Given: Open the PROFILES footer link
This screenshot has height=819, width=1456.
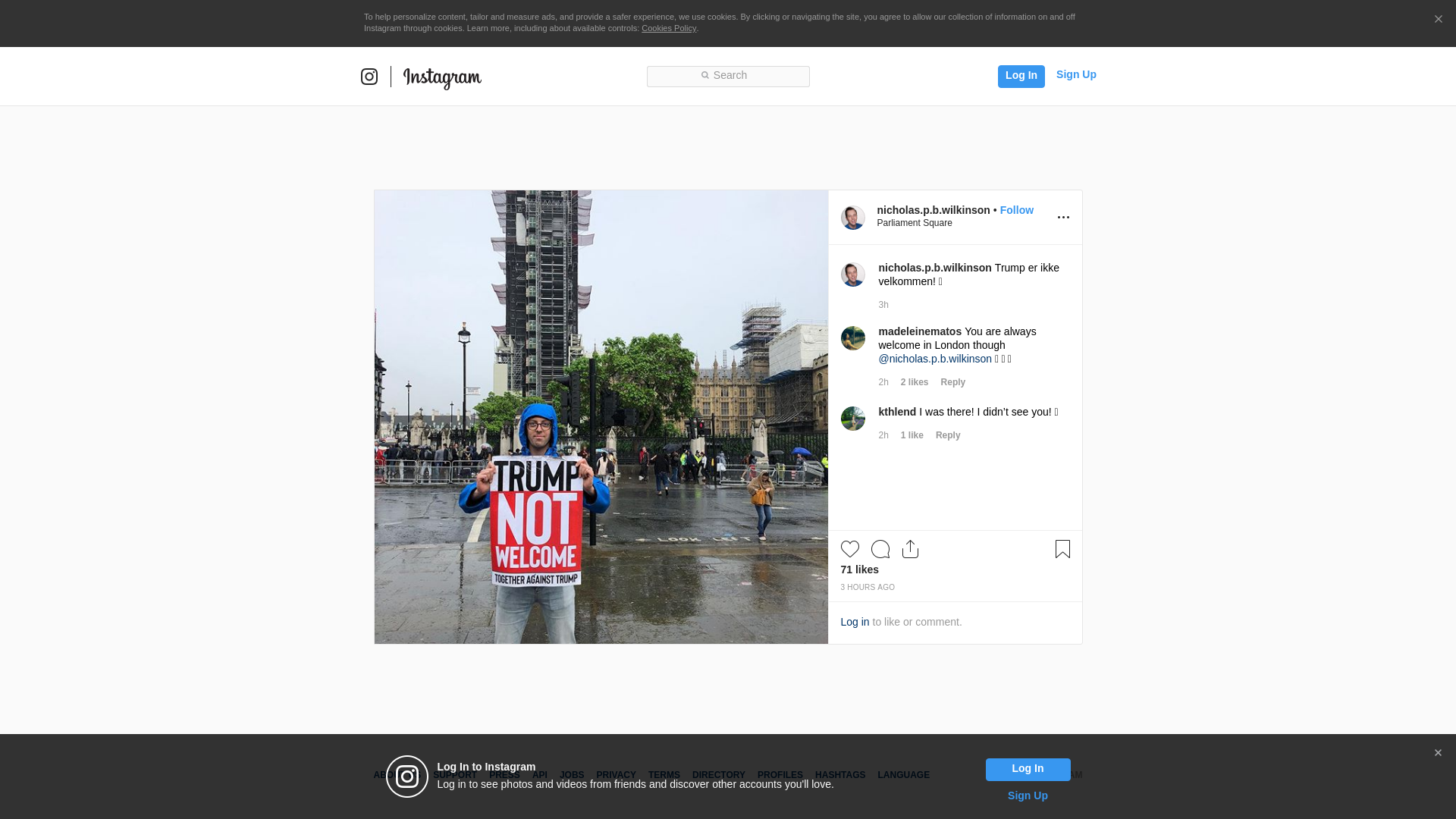Looking at the screenshot, I should pos(780,775).
